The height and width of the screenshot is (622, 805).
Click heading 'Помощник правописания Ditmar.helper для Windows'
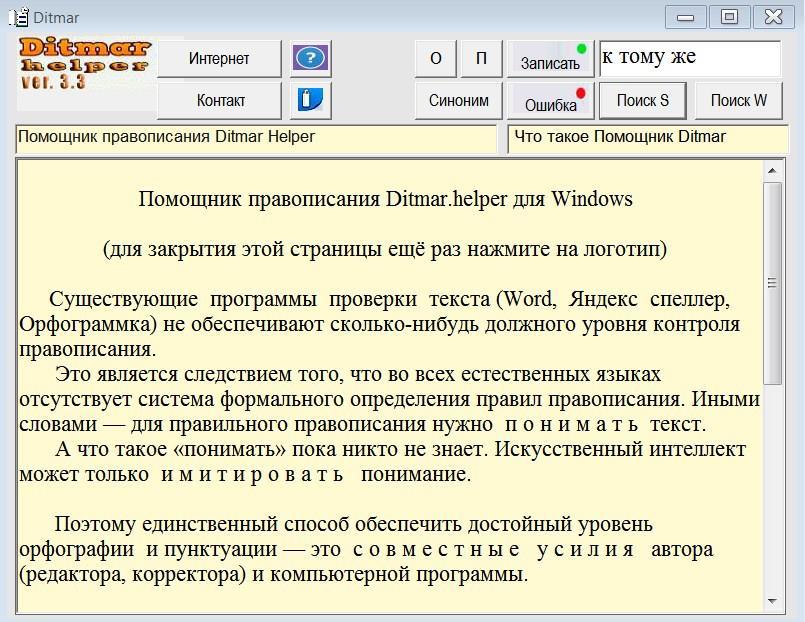tap(385, 199)
